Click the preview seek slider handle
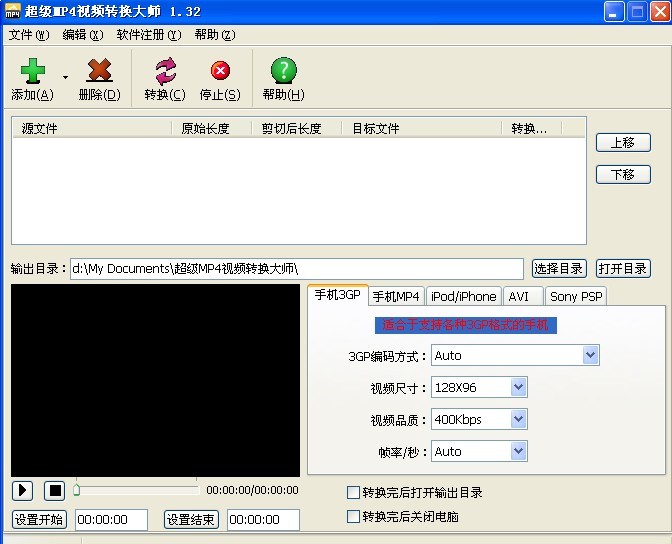 point(76,490)
